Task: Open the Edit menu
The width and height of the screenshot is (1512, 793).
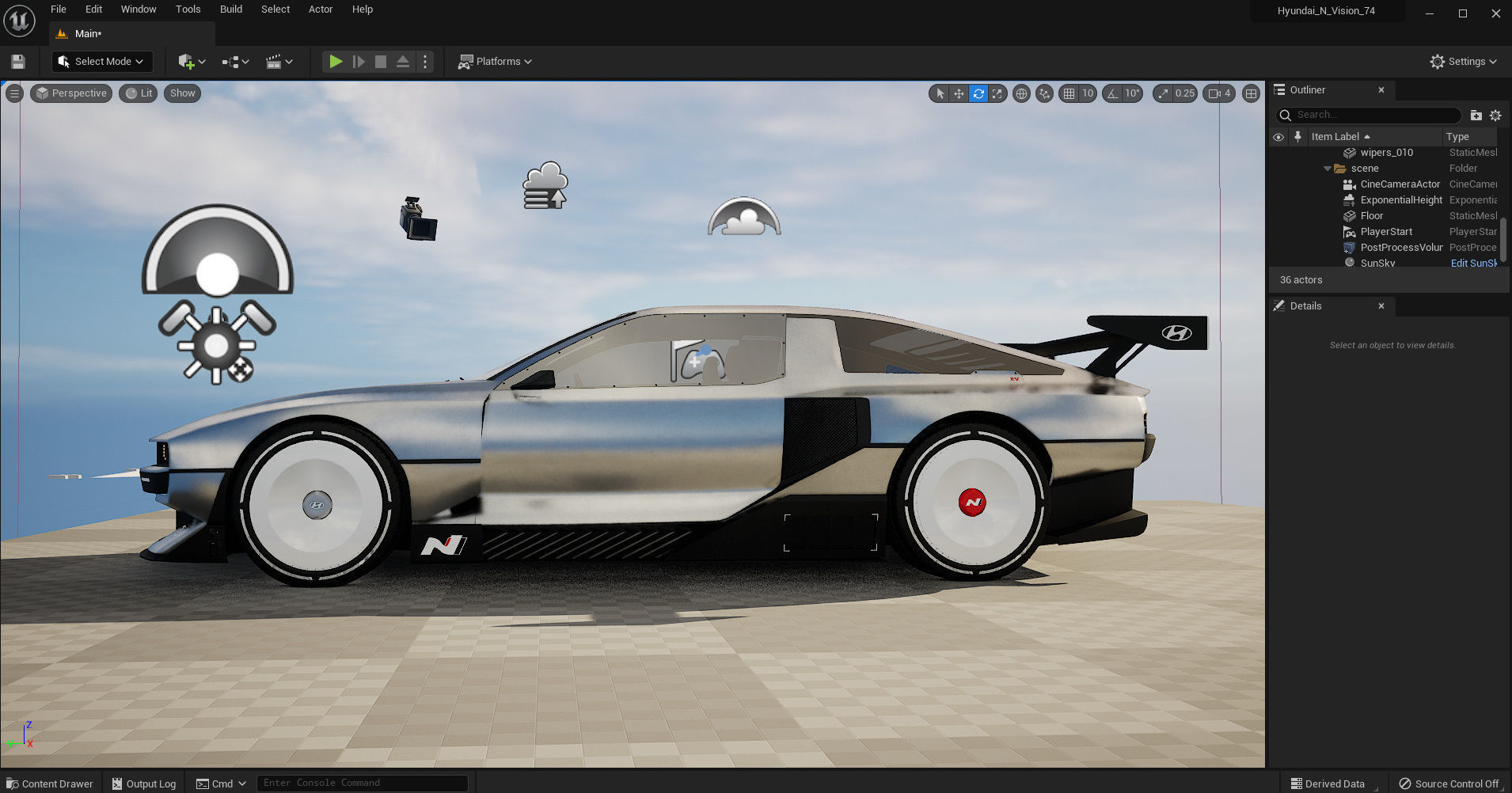Action: point(93,9)
